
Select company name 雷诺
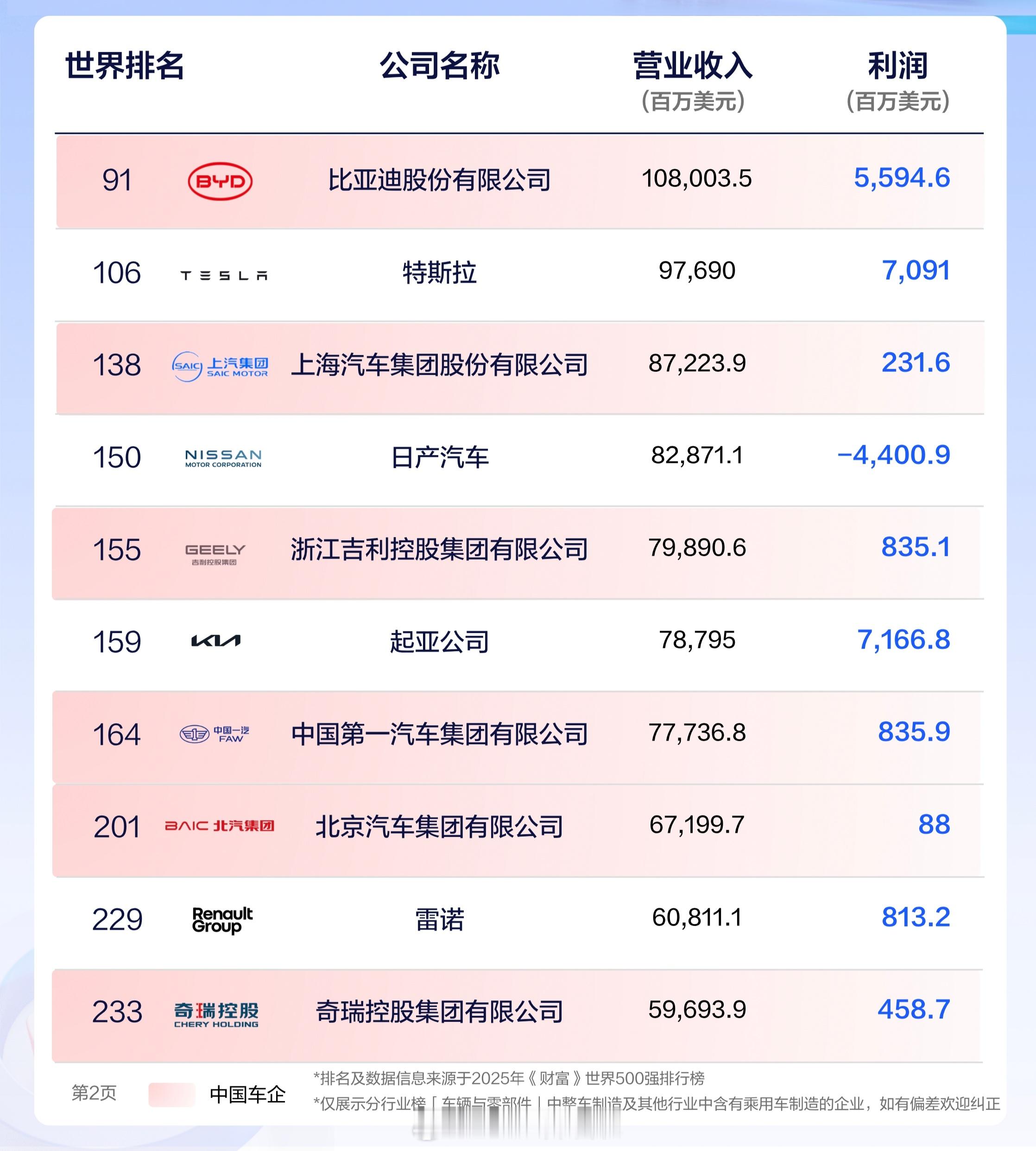pos(439,919)
